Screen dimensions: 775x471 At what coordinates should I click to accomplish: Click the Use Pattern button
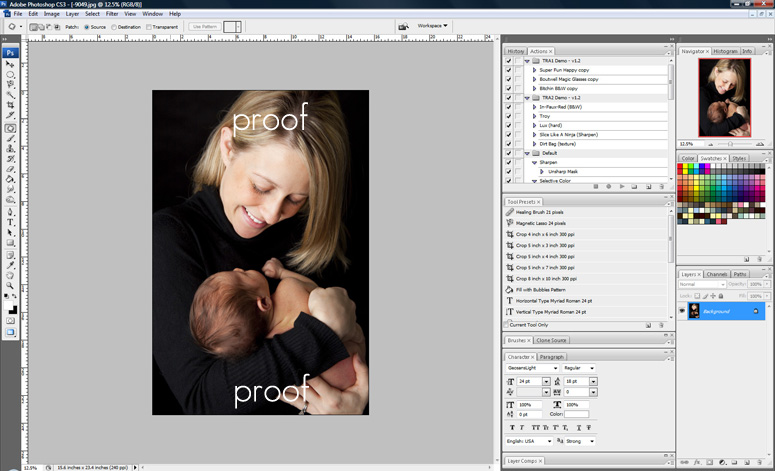205,27
